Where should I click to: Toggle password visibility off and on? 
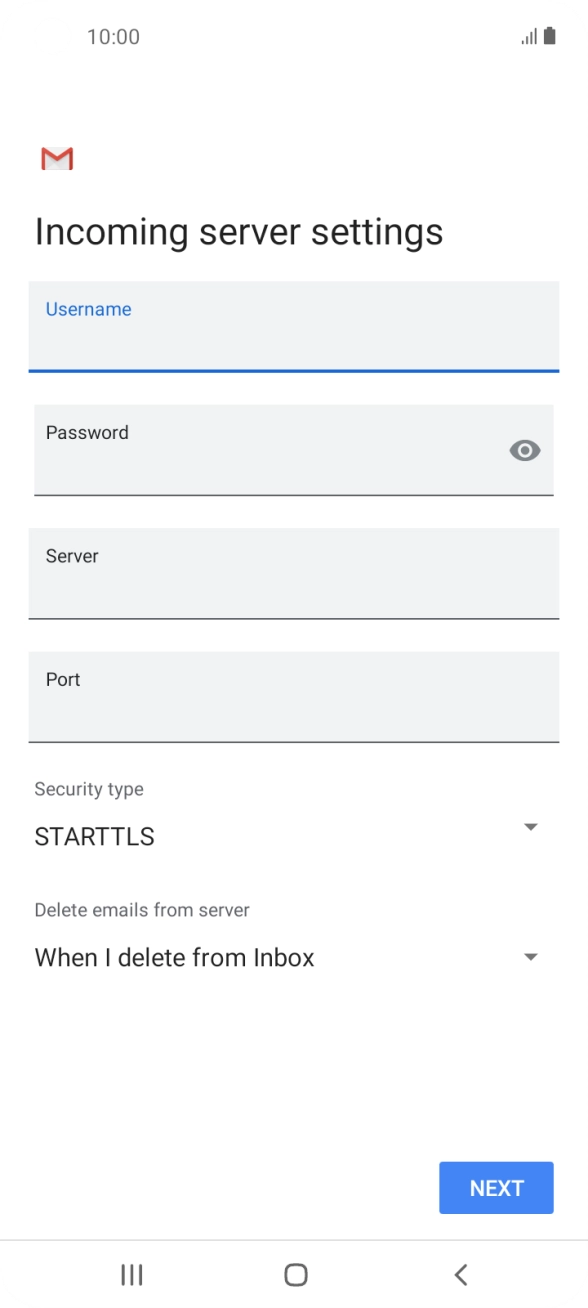525,451
